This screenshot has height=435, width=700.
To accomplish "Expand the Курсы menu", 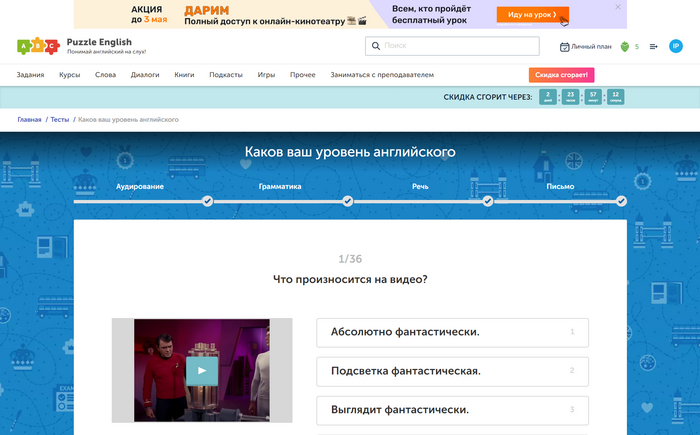I will [x=70, y=75].
